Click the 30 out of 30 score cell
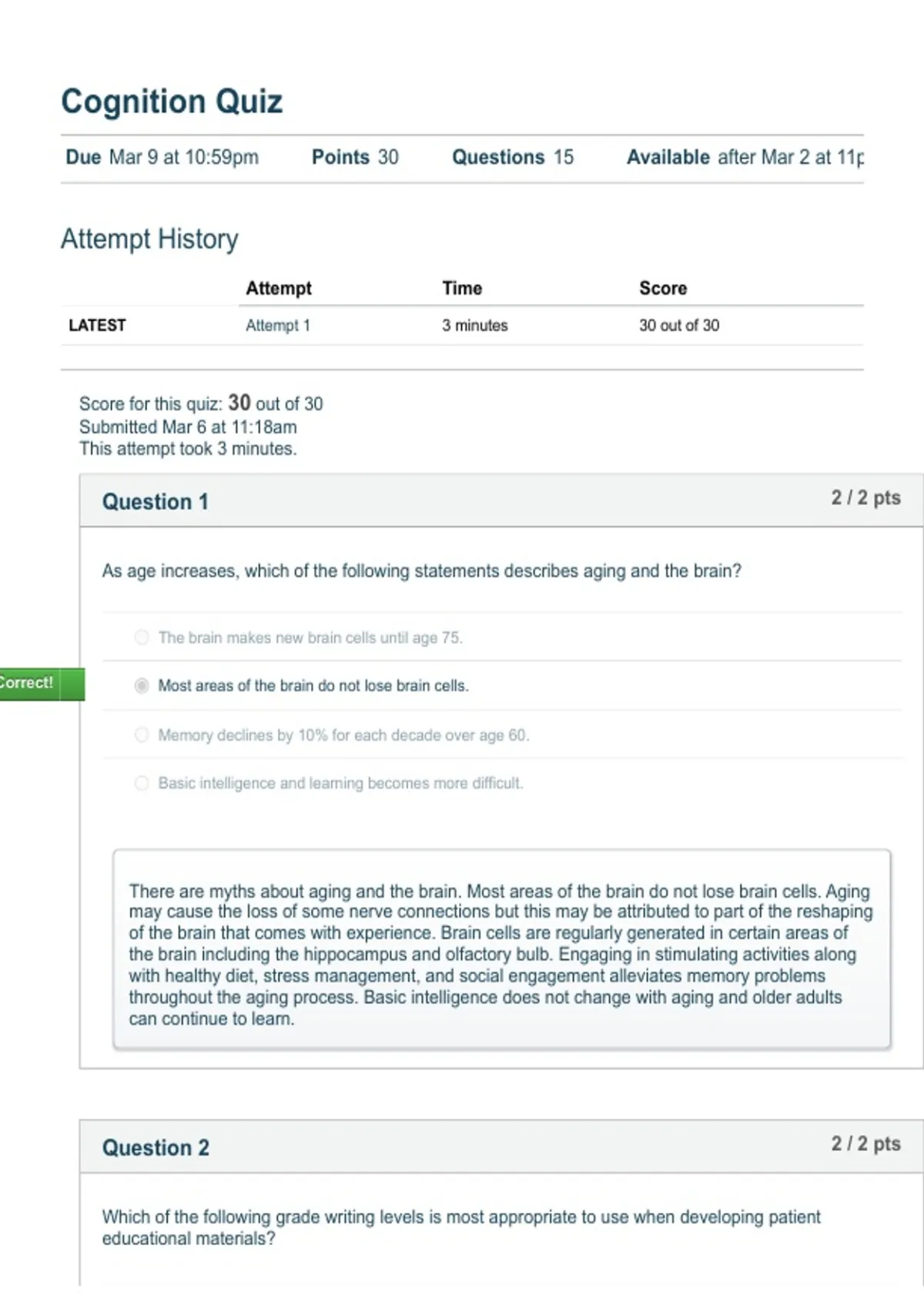The width and height of the screenshot is (924, 1309). tap(679, 325)
